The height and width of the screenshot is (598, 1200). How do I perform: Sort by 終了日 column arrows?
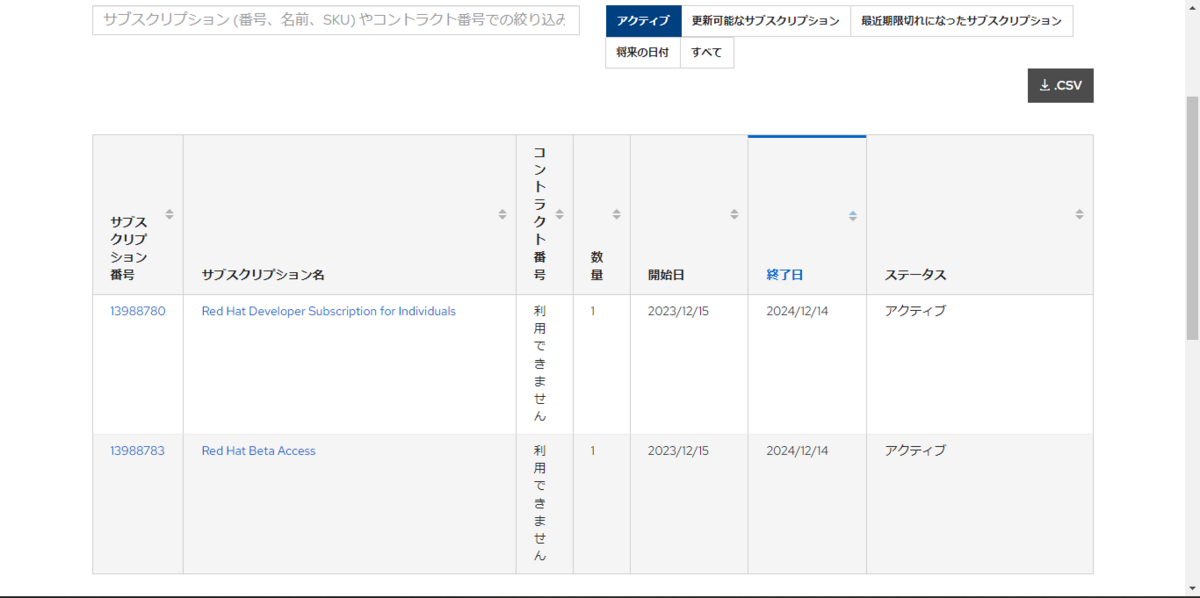pos(852,214)
